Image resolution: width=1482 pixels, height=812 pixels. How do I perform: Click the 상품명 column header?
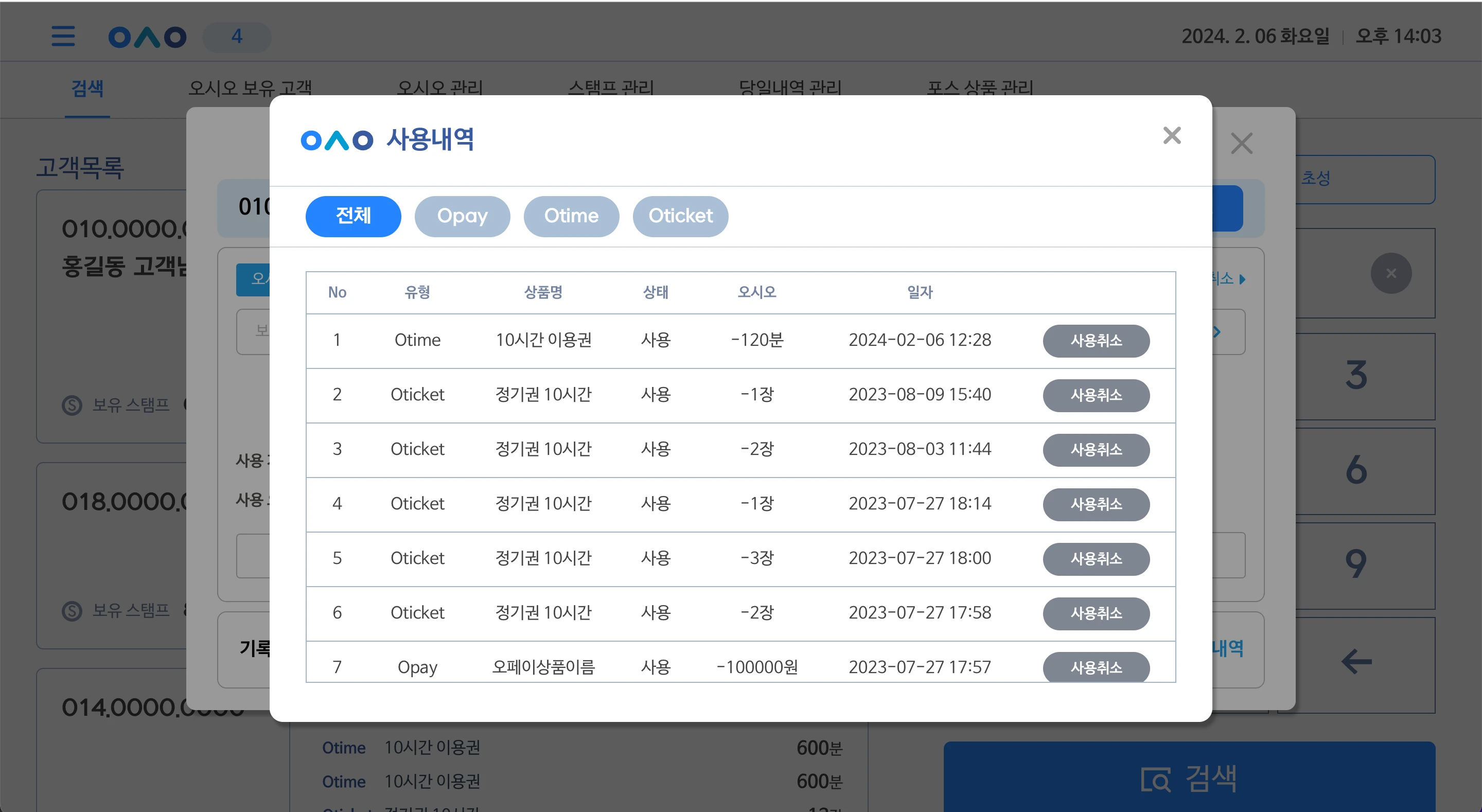coord(543,292)
